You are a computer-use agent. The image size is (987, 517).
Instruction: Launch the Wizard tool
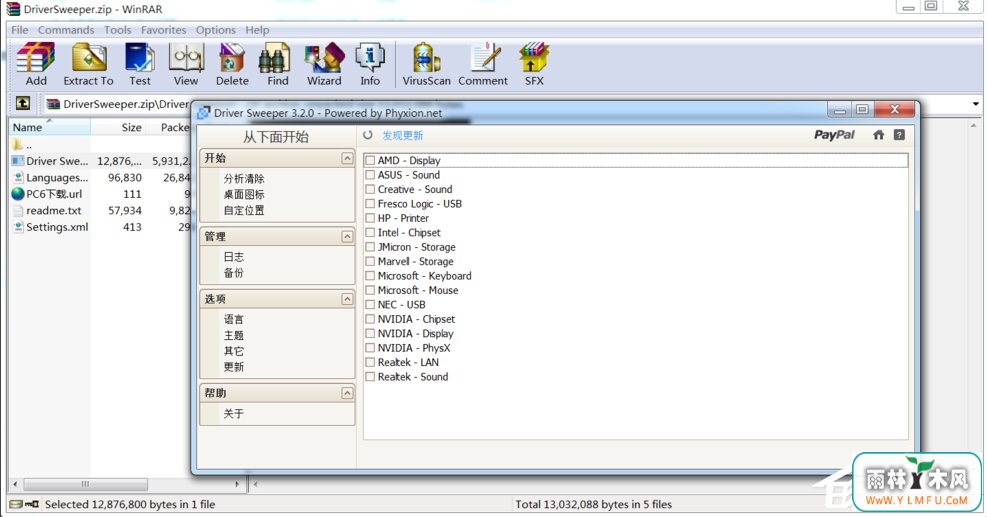point(324,64)
